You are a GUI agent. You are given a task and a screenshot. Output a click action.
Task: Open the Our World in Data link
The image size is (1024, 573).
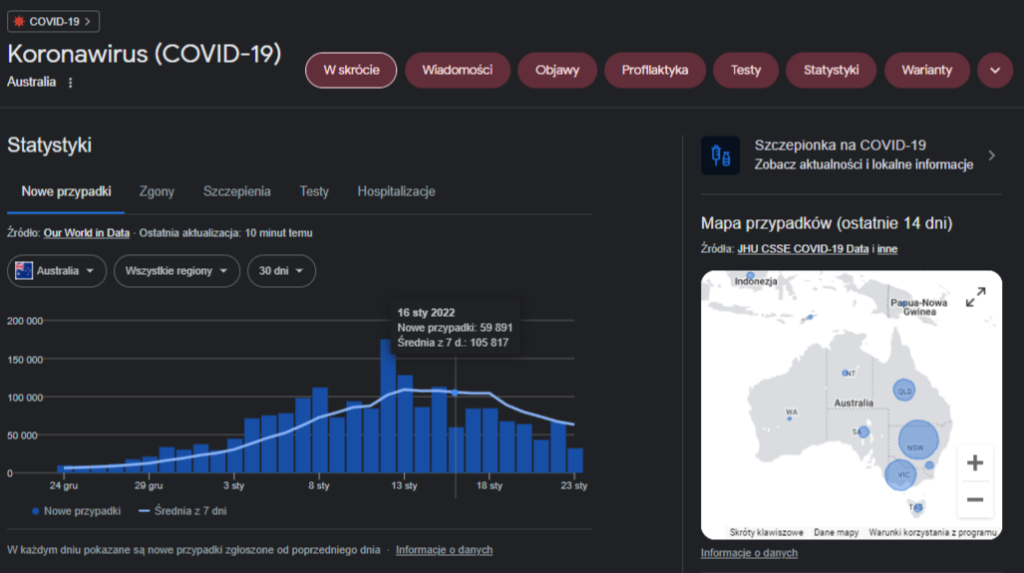(86, 233)
